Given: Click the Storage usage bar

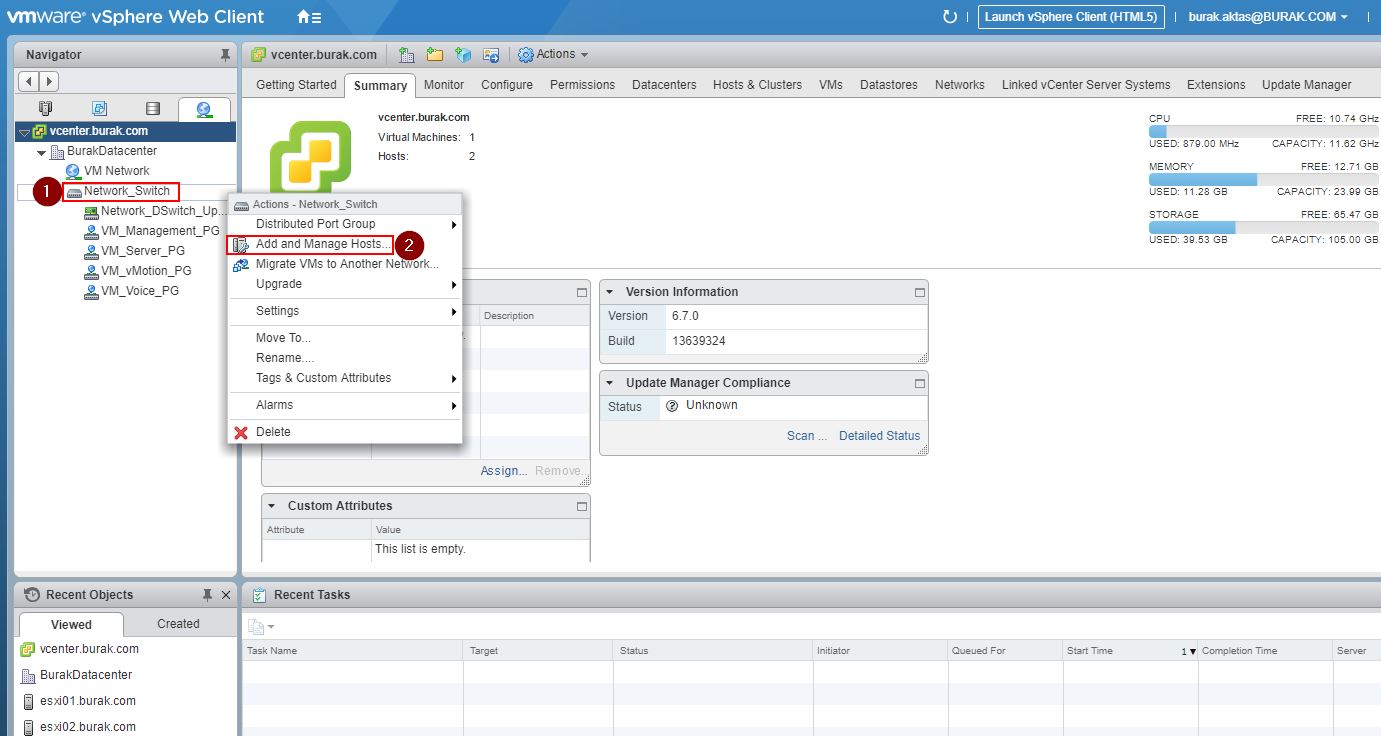Looking at the screenshot, I should (1263, 227).
